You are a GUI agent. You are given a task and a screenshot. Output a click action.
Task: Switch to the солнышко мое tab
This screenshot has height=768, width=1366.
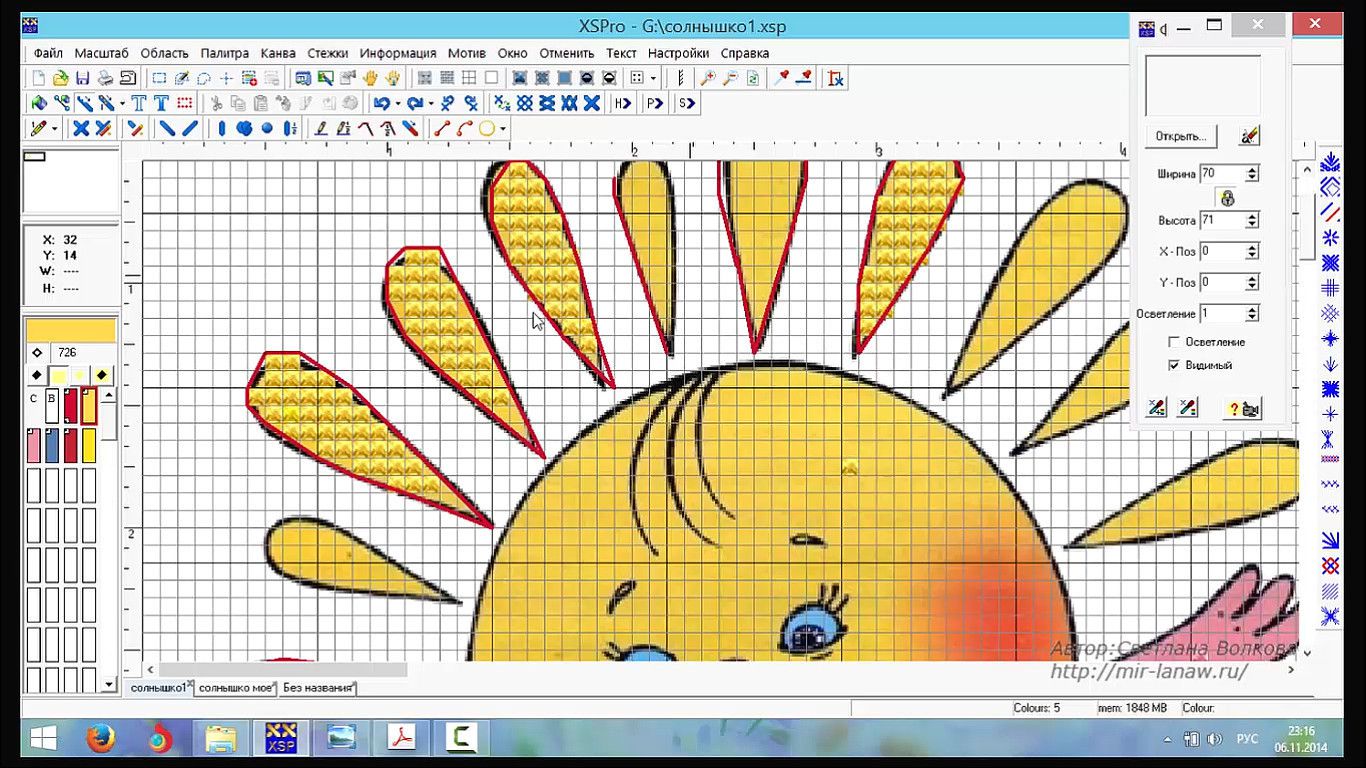point(236,688)
